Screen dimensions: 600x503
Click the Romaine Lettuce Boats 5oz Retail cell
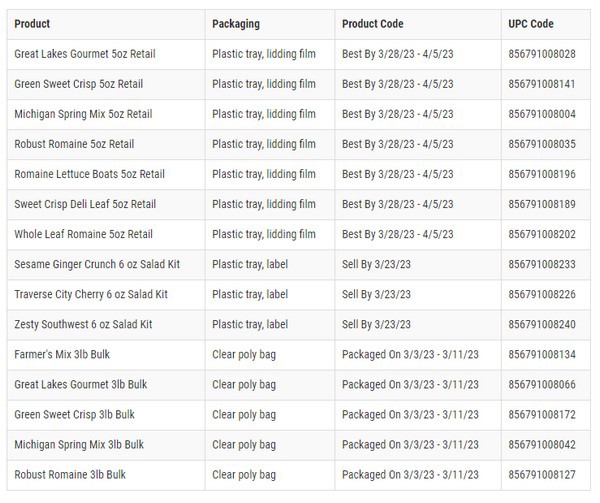[x=89, y=174]
